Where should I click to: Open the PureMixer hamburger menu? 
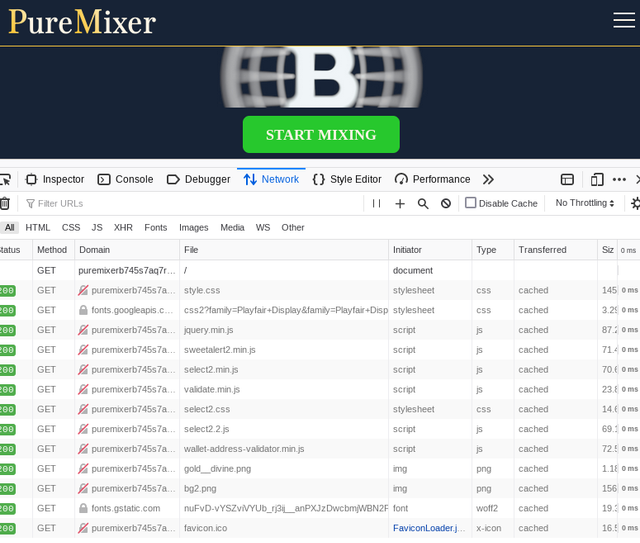(x=624, y=20)
